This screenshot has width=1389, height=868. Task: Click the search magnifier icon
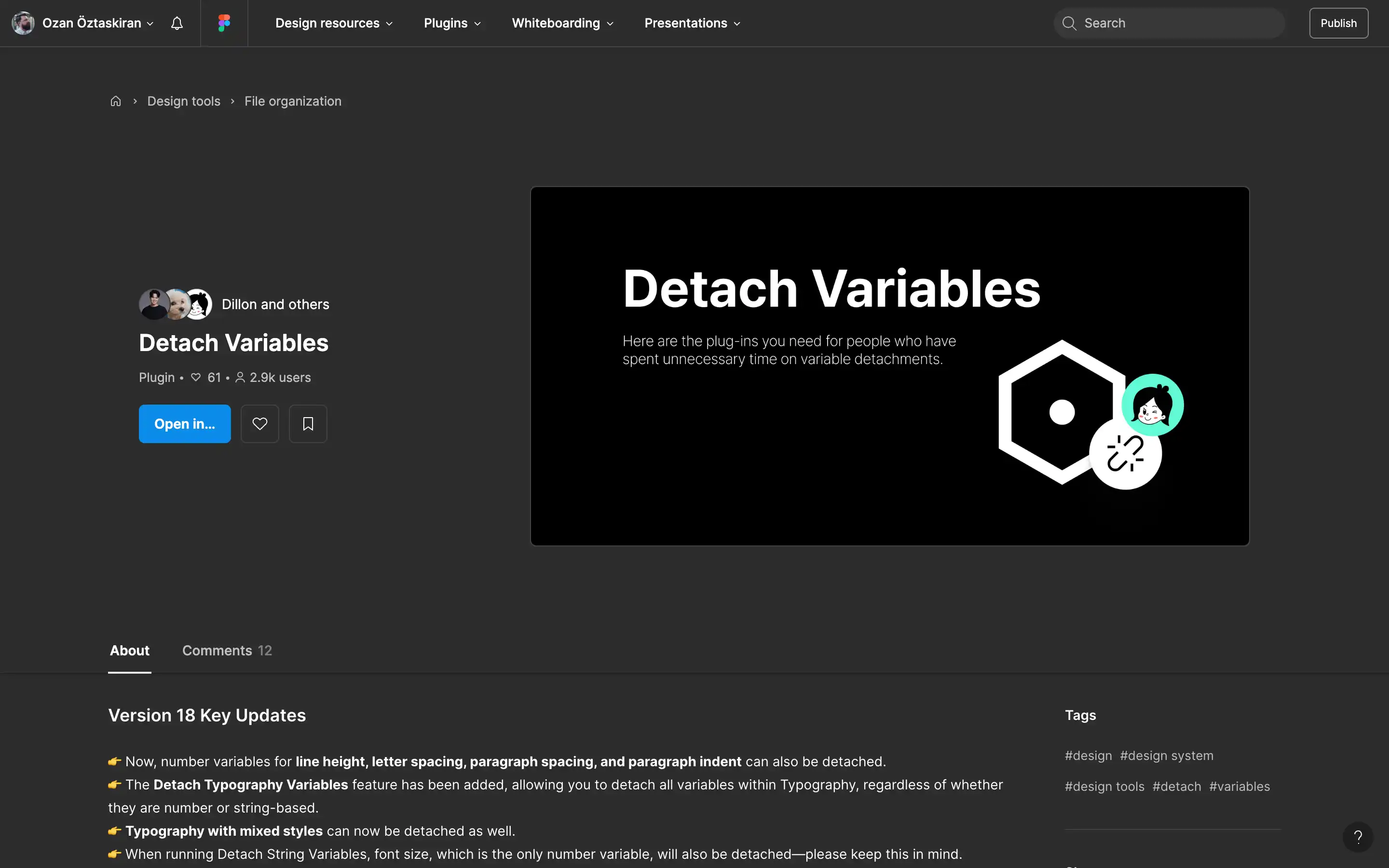[x=1069, y=23]
